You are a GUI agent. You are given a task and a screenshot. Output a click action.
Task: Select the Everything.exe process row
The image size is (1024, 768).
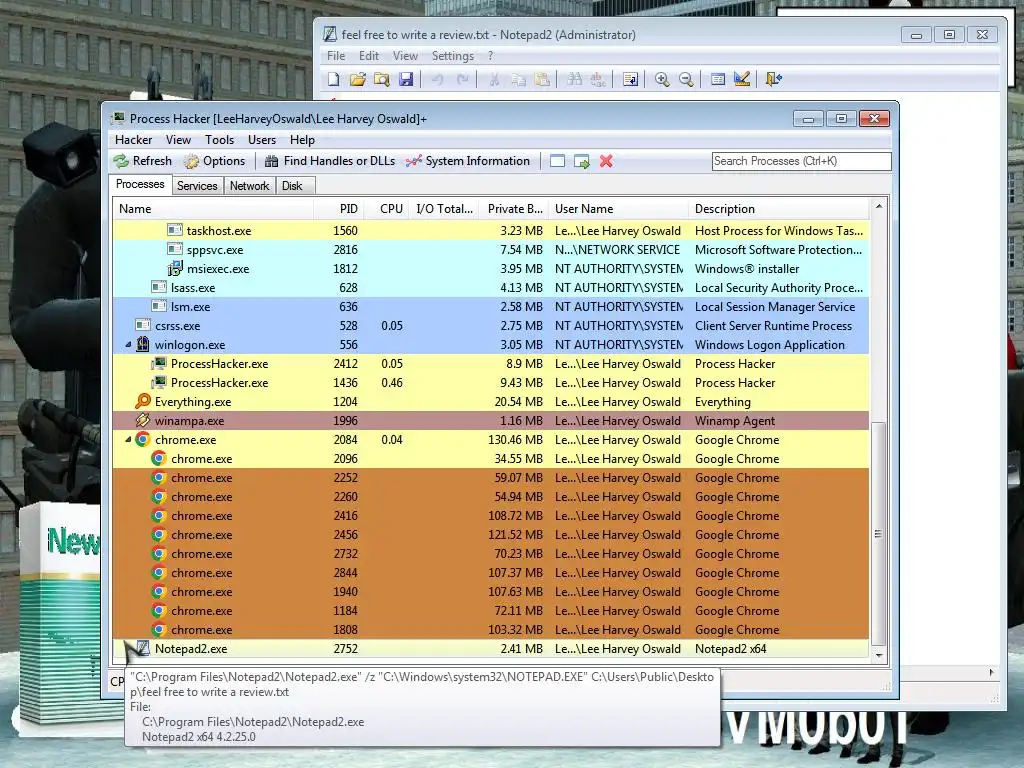(x=490, y=402)
